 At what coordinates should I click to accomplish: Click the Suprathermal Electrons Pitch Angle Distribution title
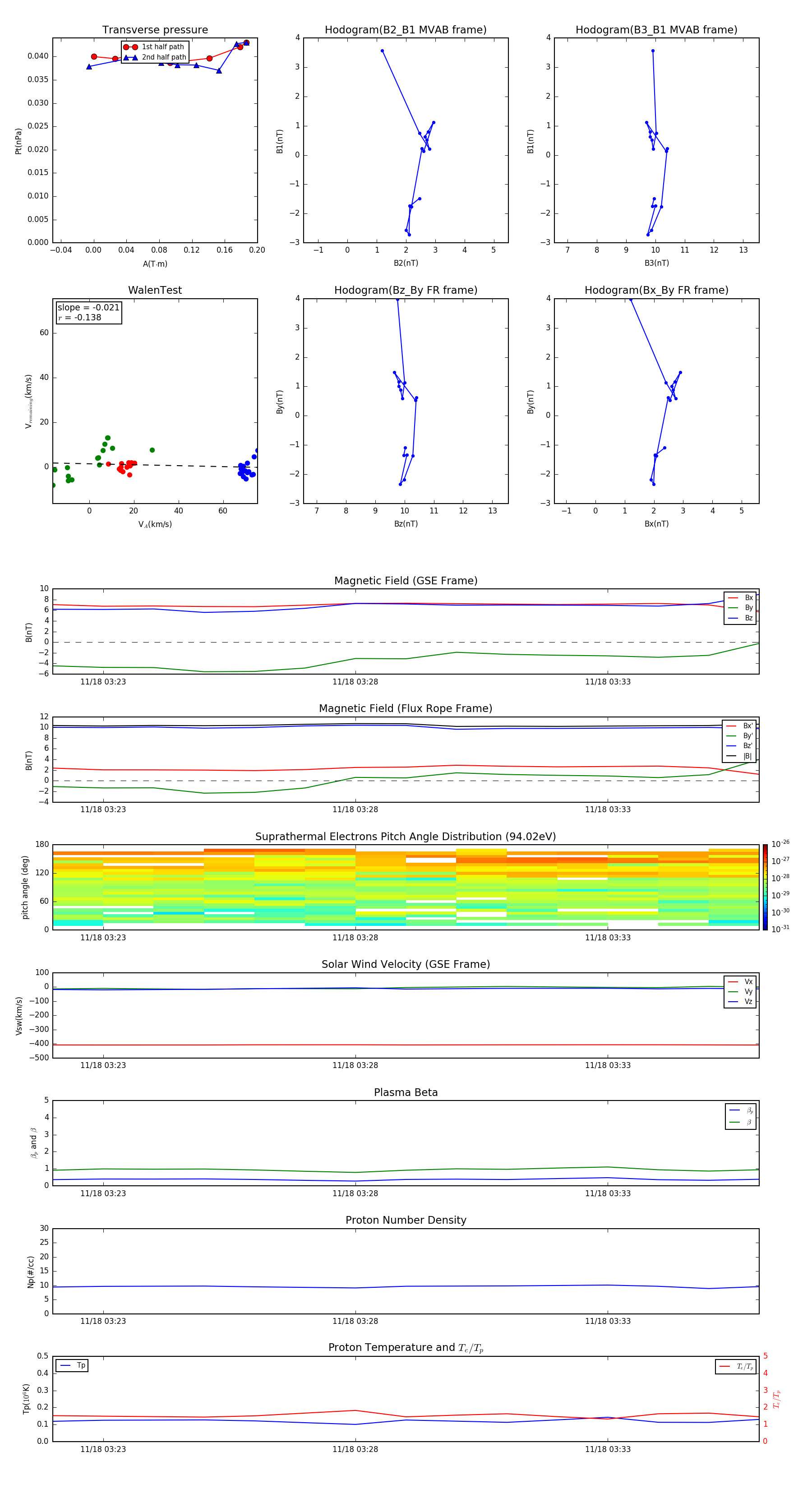tap(406, 837)
